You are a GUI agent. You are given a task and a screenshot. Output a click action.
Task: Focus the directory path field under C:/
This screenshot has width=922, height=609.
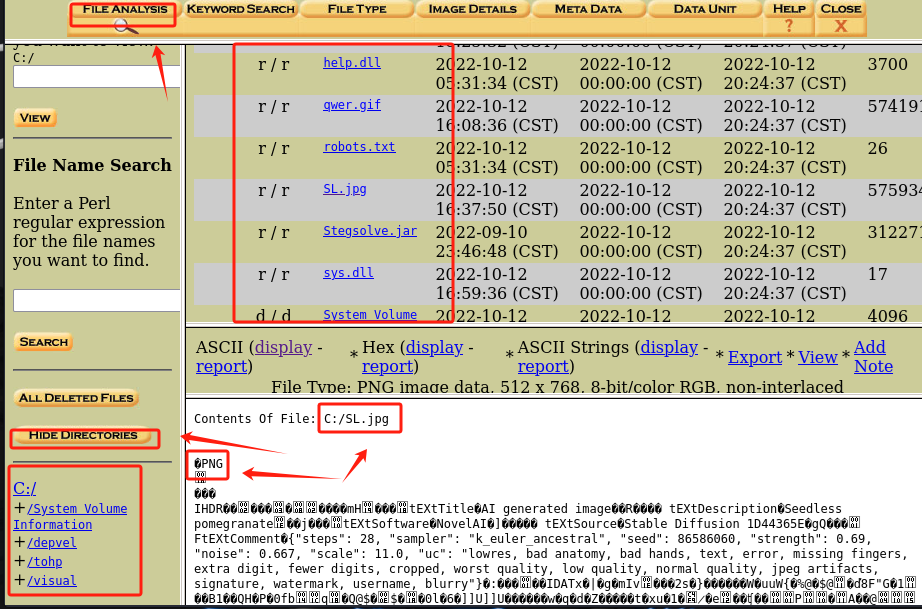pyautogui.click(x=96, y=76)
